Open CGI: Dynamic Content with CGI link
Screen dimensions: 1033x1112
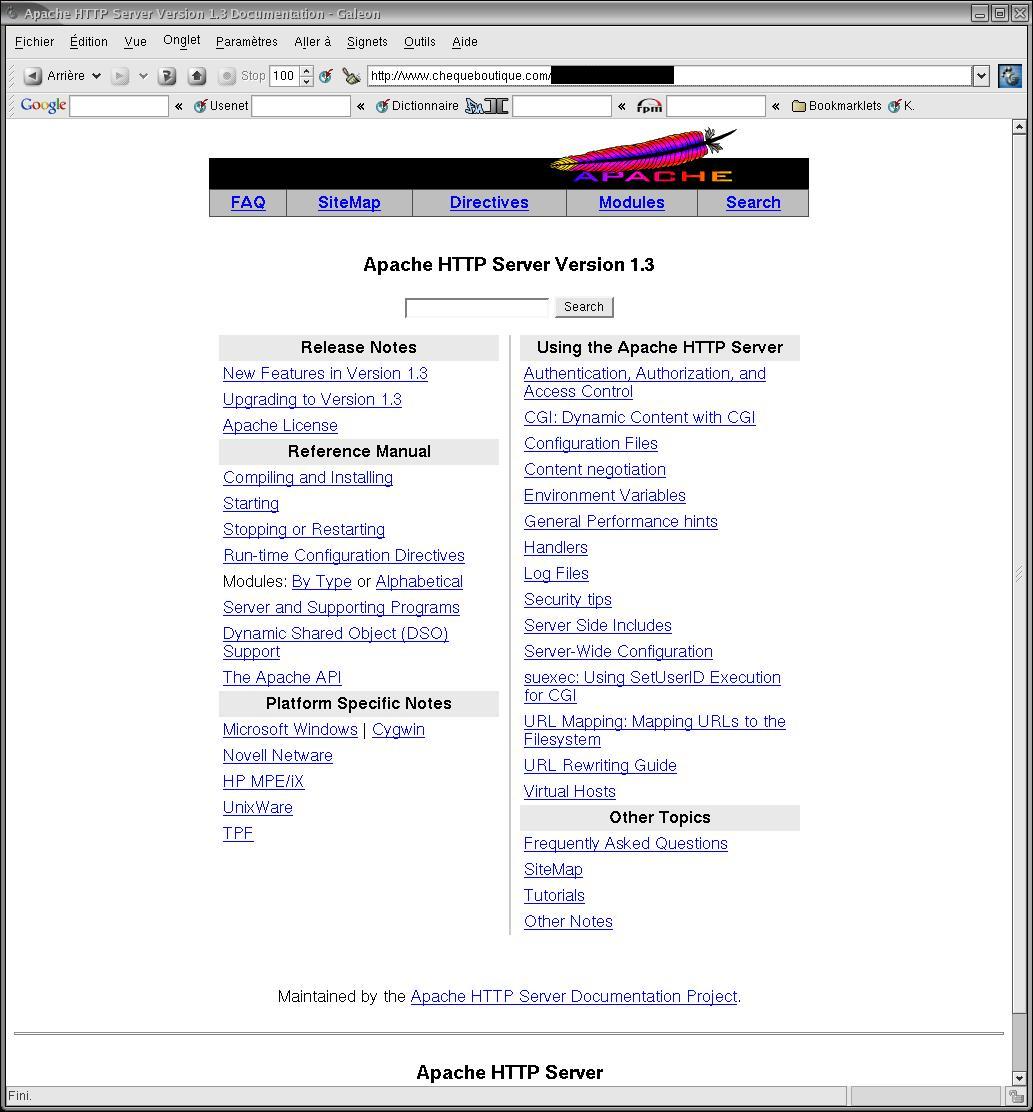click(640, 418)
